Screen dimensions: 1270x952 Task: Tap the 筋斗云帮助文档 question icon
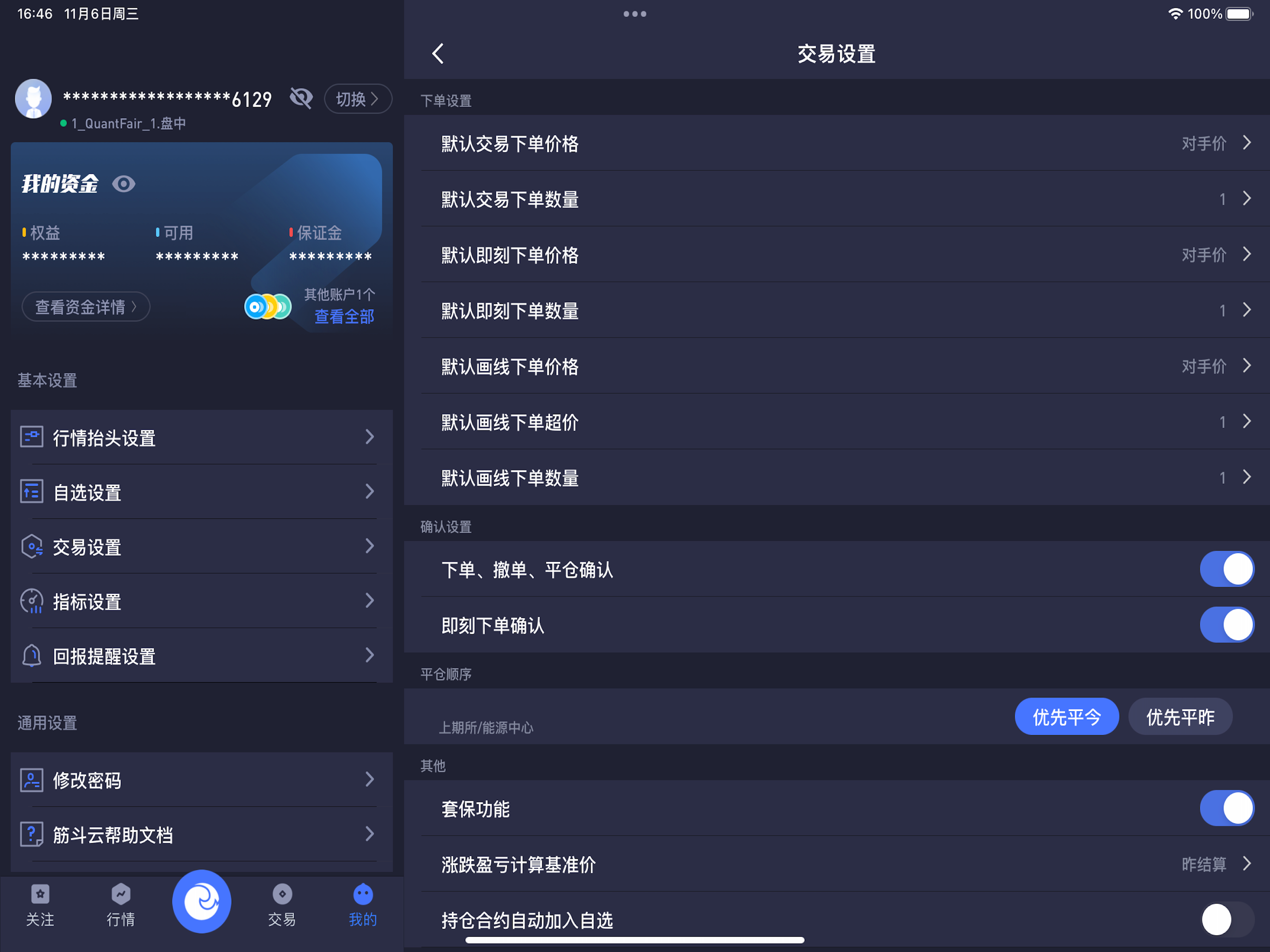click(x=31, y=834)
